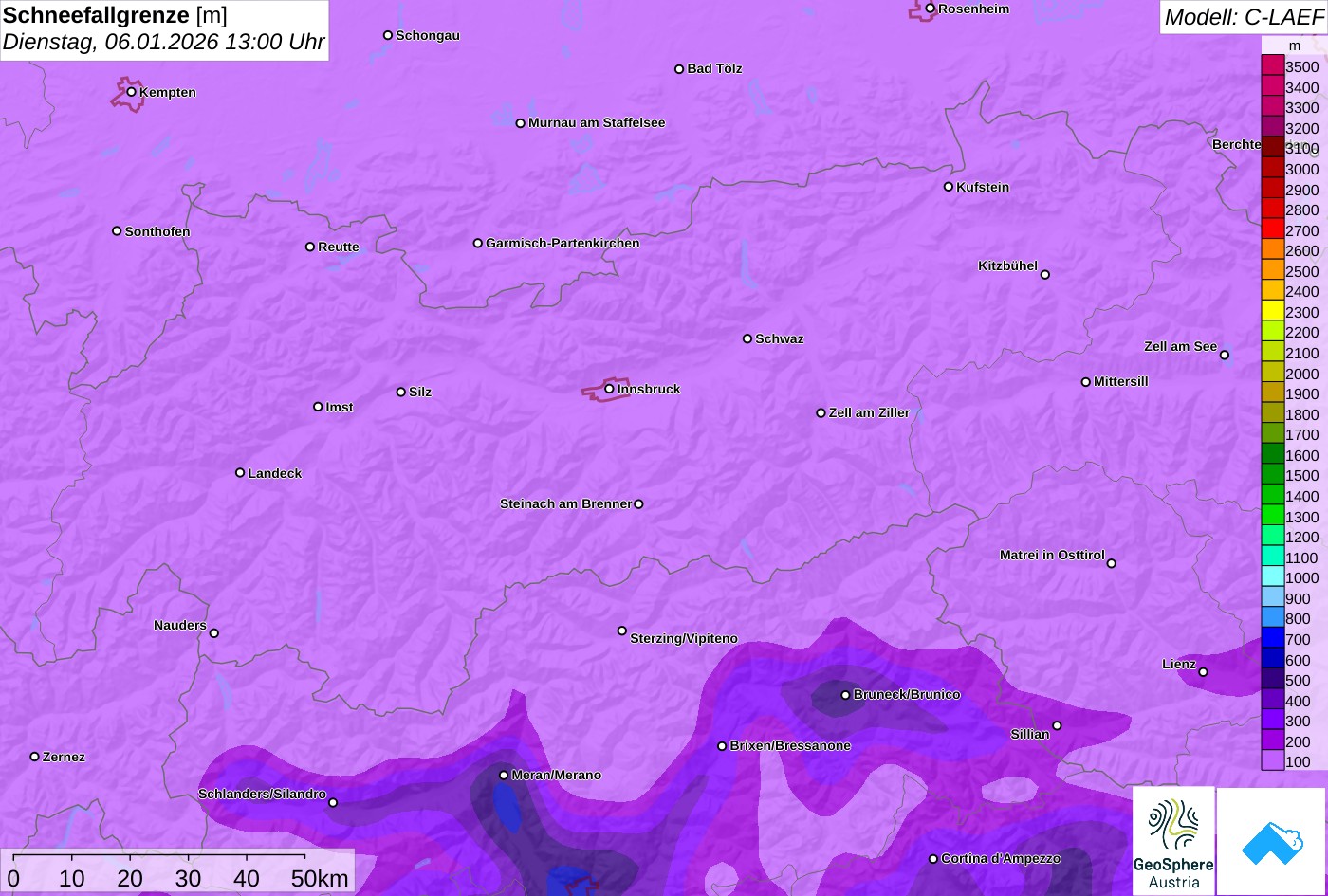The width and height of the screenshot is (1328, 896).
Task: Click the Garmisch-Partenkirchen label
Action: tap(563, 244)
